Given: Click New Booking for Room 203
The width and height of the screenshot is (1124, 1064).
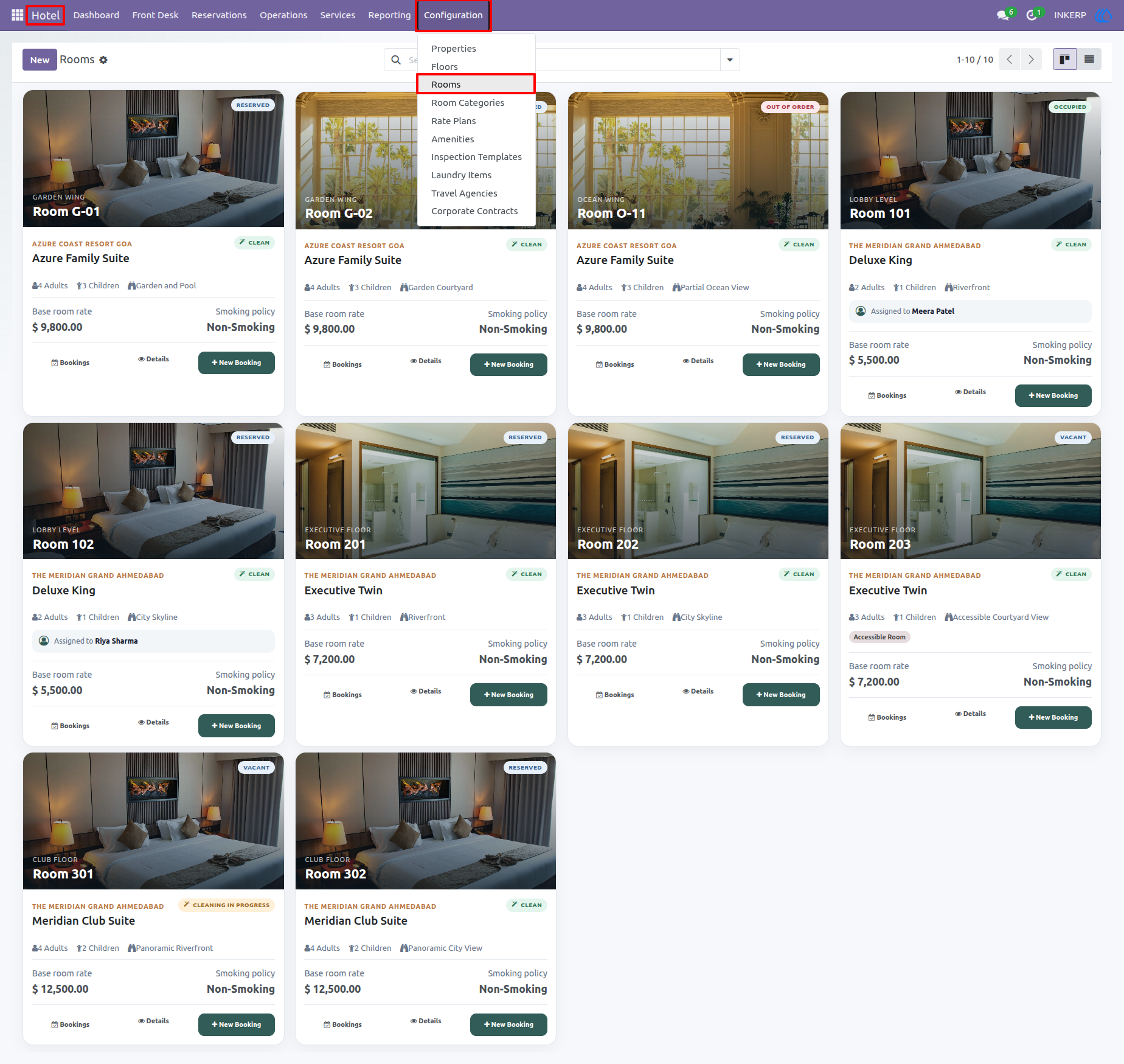Looking at the screenshot, I should [x=1053, y=718].
